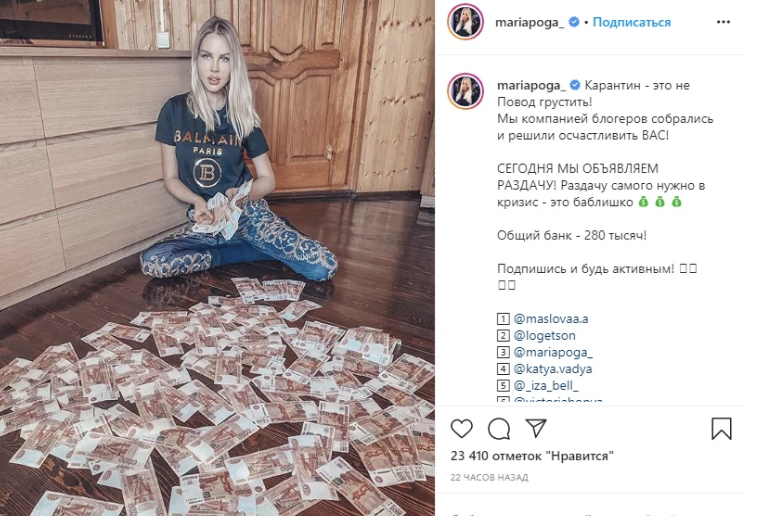Viewport: 759px width, 516px height.
Task: Visit the @mariapoga_ mention in the caption list
Action: 553,352
